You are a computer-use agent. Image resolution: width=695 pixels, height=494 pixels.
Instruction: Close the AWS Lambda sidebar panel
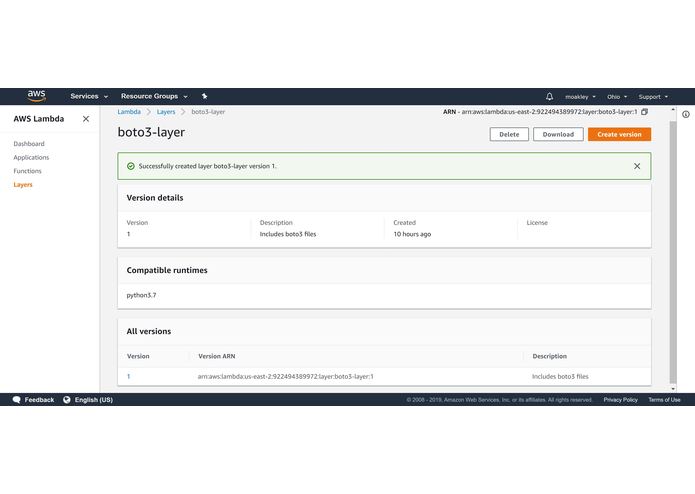coord(86,119)
